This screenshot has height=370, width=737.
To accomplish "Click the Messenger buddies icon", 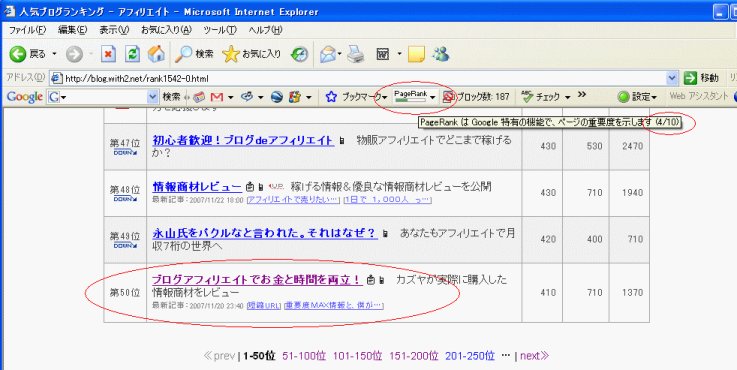I will 441,55.
